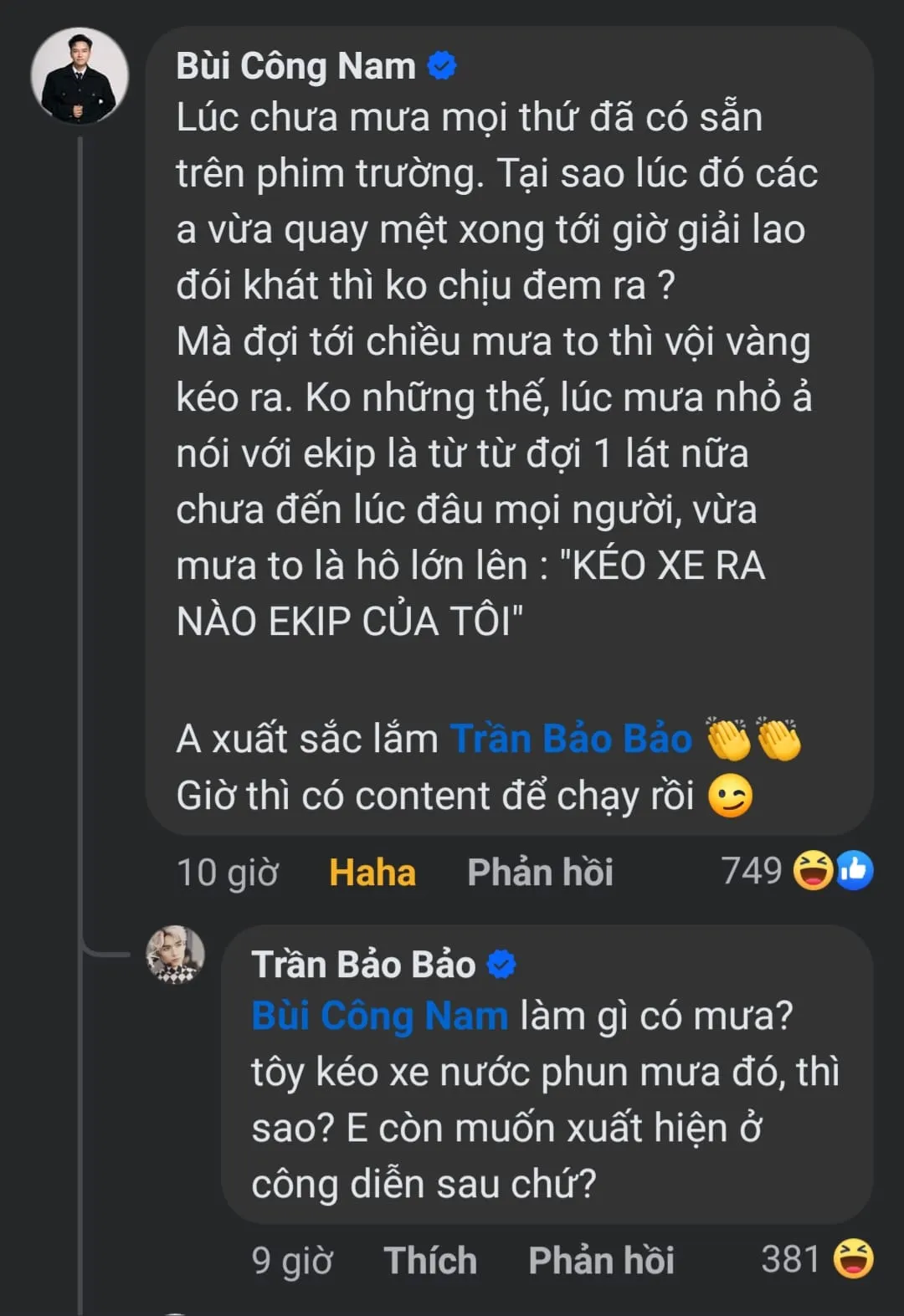Open Bùi Công Nam's profile picture

[80, 76]
